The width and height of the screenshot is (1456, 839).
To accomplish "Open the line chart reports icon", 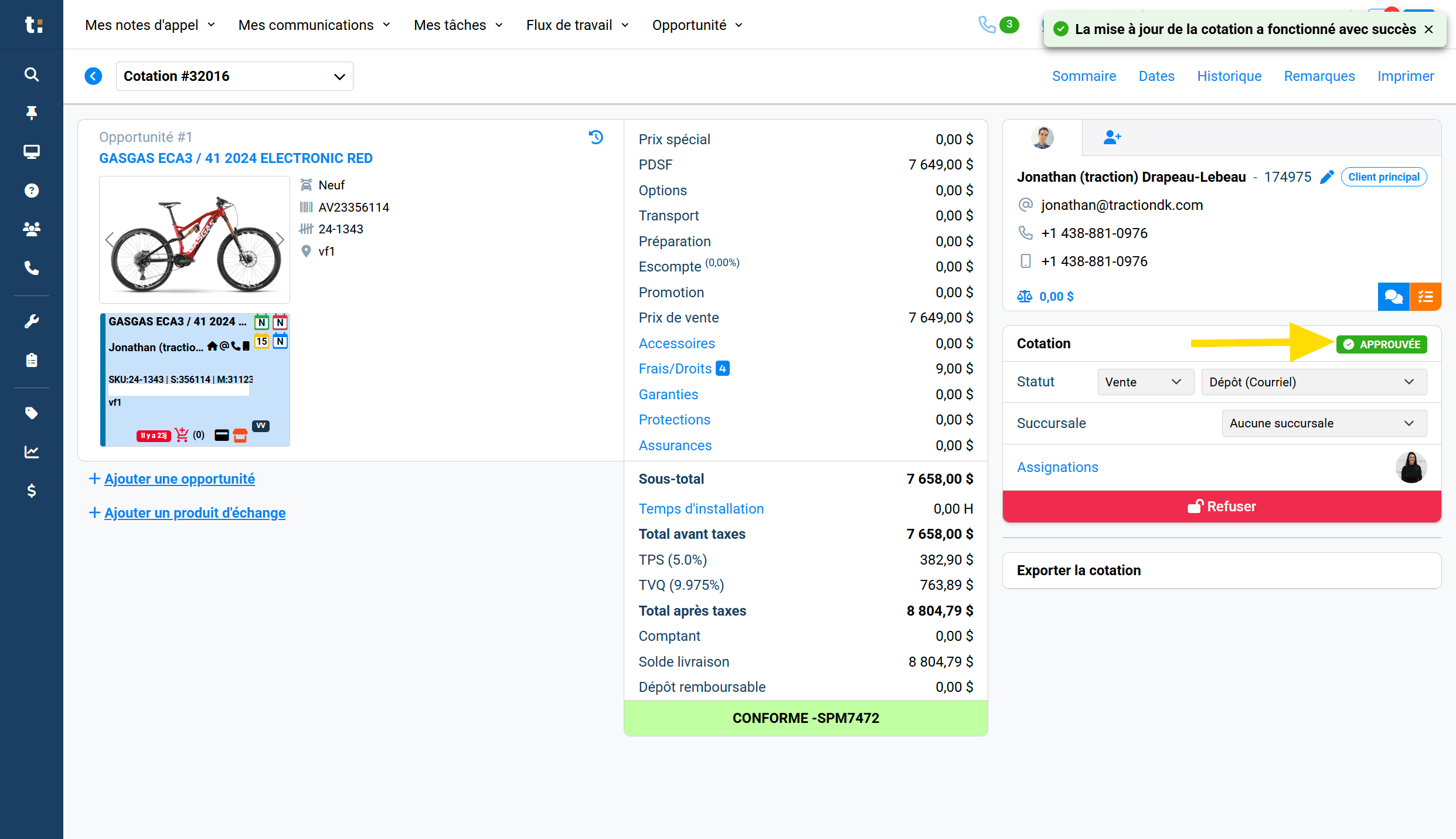I will click(x=32, y=452).
